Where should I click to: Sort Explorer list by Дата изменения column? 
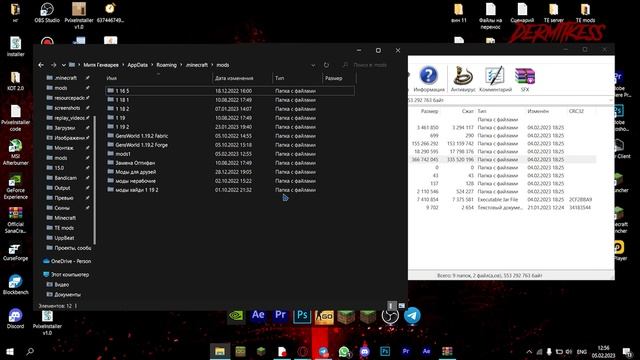[242, 78]
